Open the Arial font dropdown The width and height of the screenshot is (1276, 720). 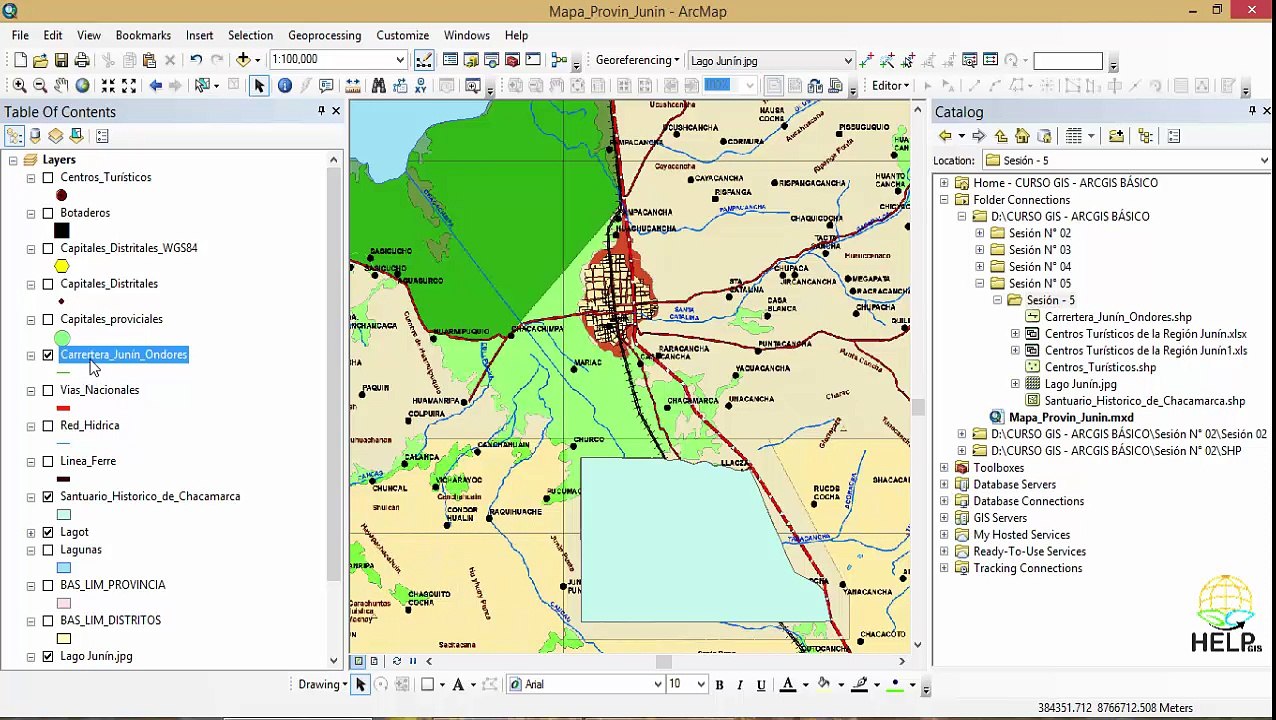point(657,685)
